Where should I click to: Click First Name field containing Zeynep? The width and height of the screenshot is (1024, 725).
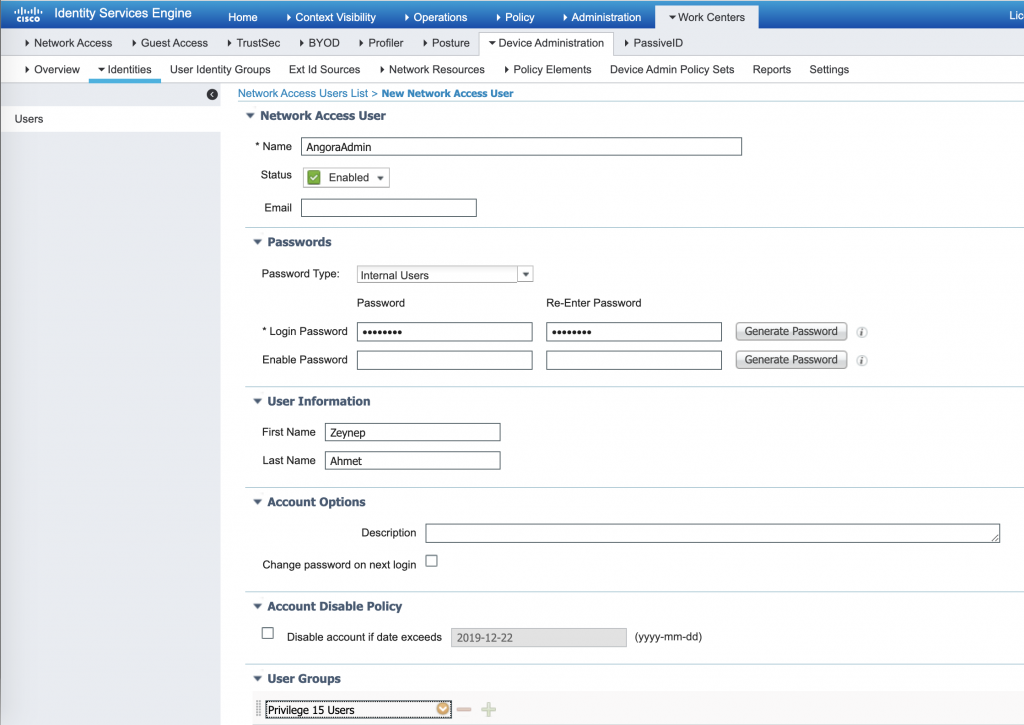click(x=413, y=432)
